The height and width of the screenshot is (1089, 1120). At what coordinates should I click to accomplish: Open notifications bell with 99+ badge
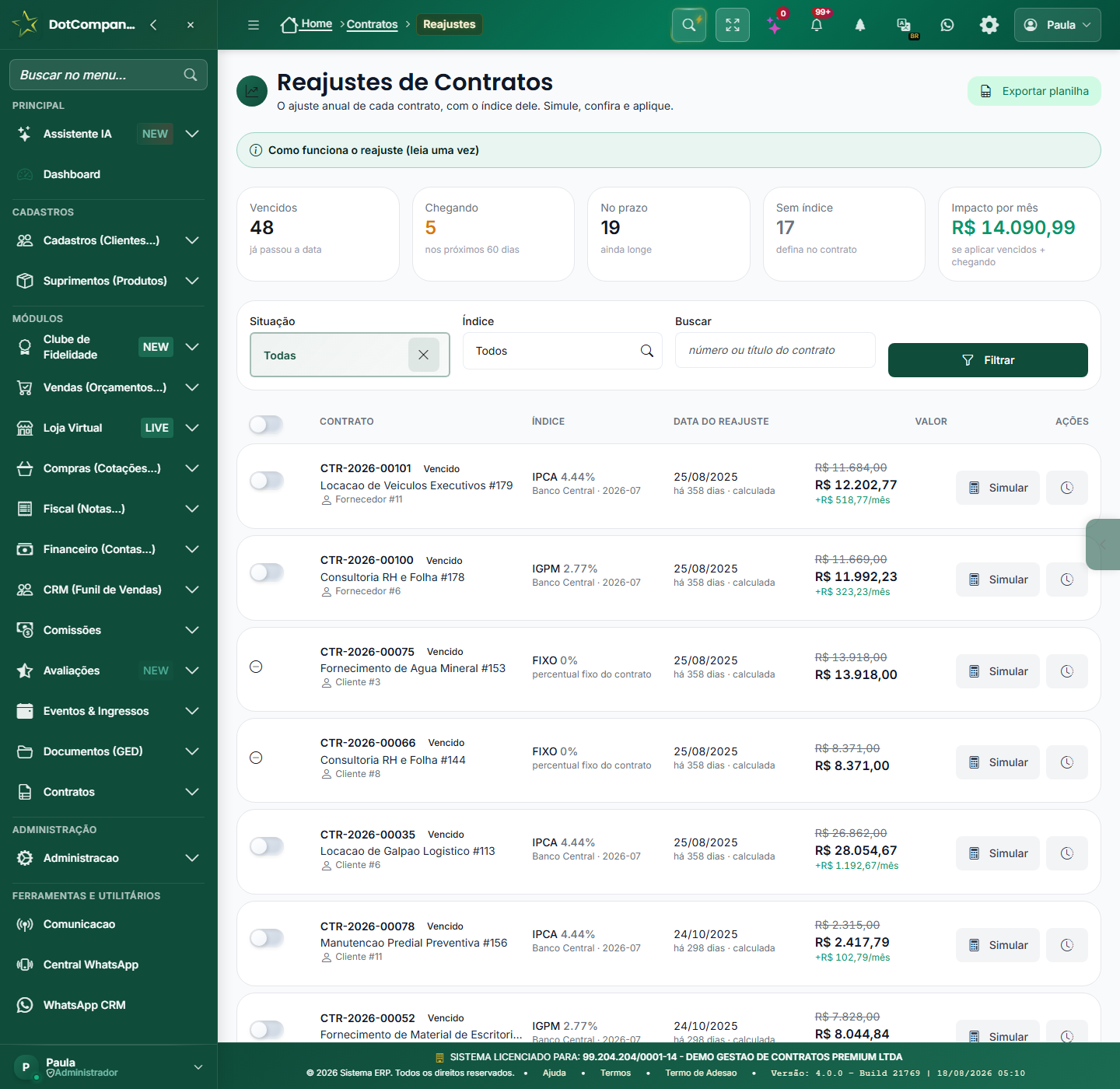(x=817, y=25)
